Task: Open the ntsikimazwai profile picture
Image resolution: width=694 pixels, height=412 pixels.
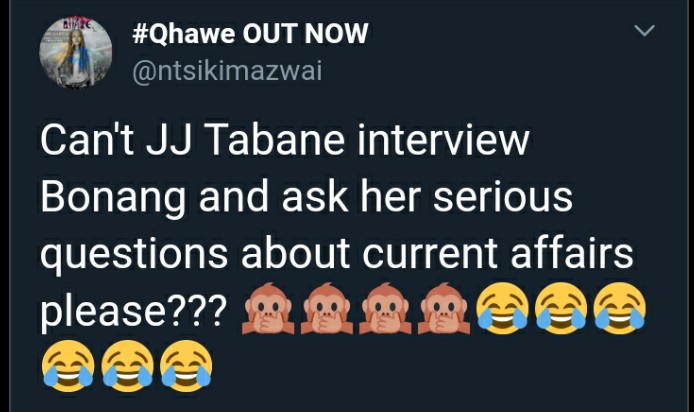Action: (x=76, y=53)
